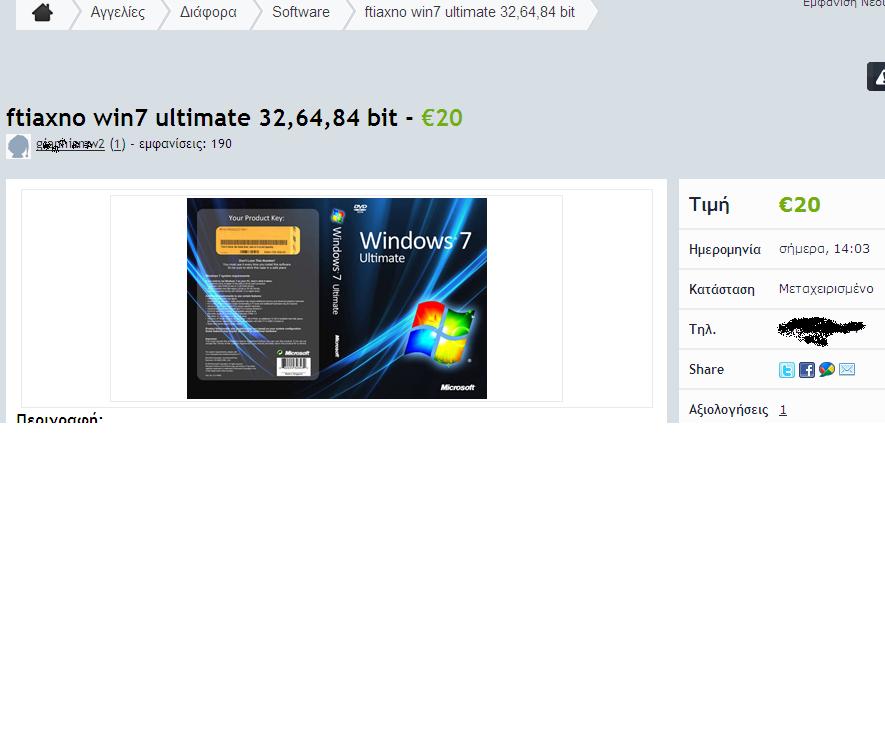Viewport: 885px width, 748px height.
Task: Click the condition value 'Μεταχειρισμένο'
Action: pyautogui.click(x=826, y=288)
